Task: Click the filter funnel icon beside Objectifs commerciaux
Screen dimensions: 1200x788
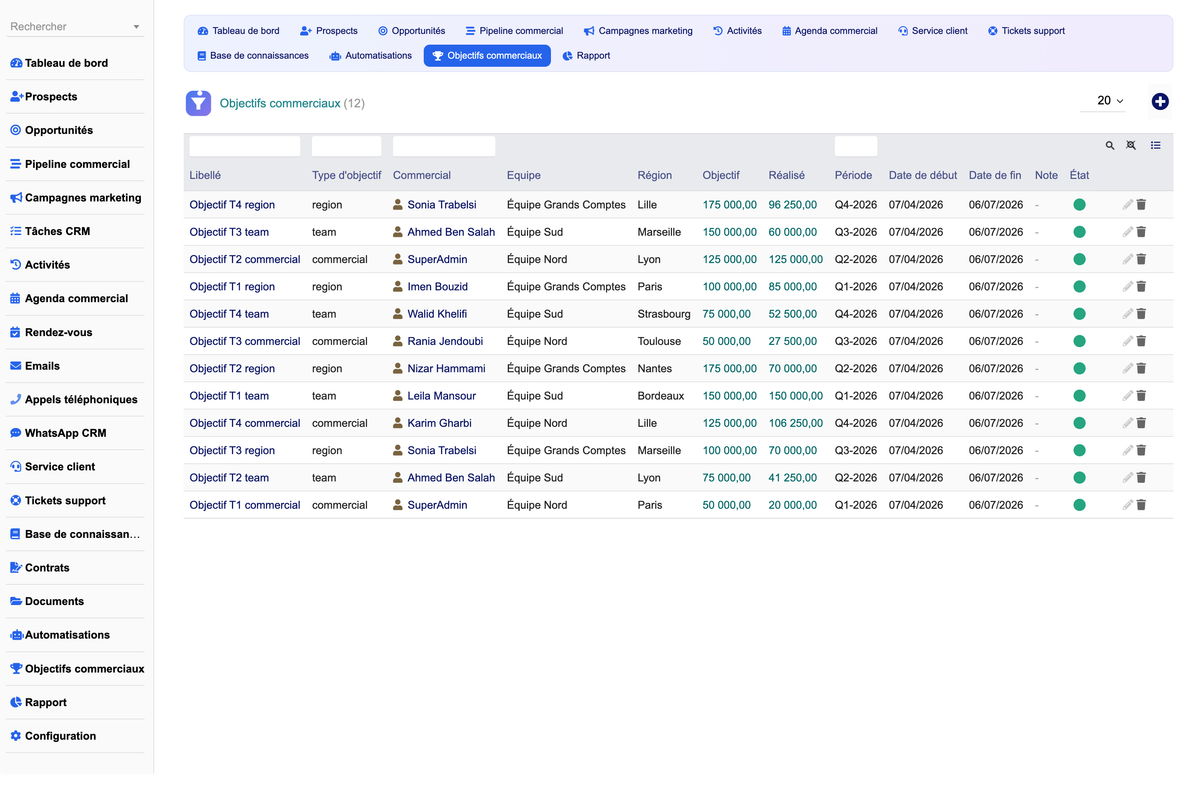Action: coord(198,103)
